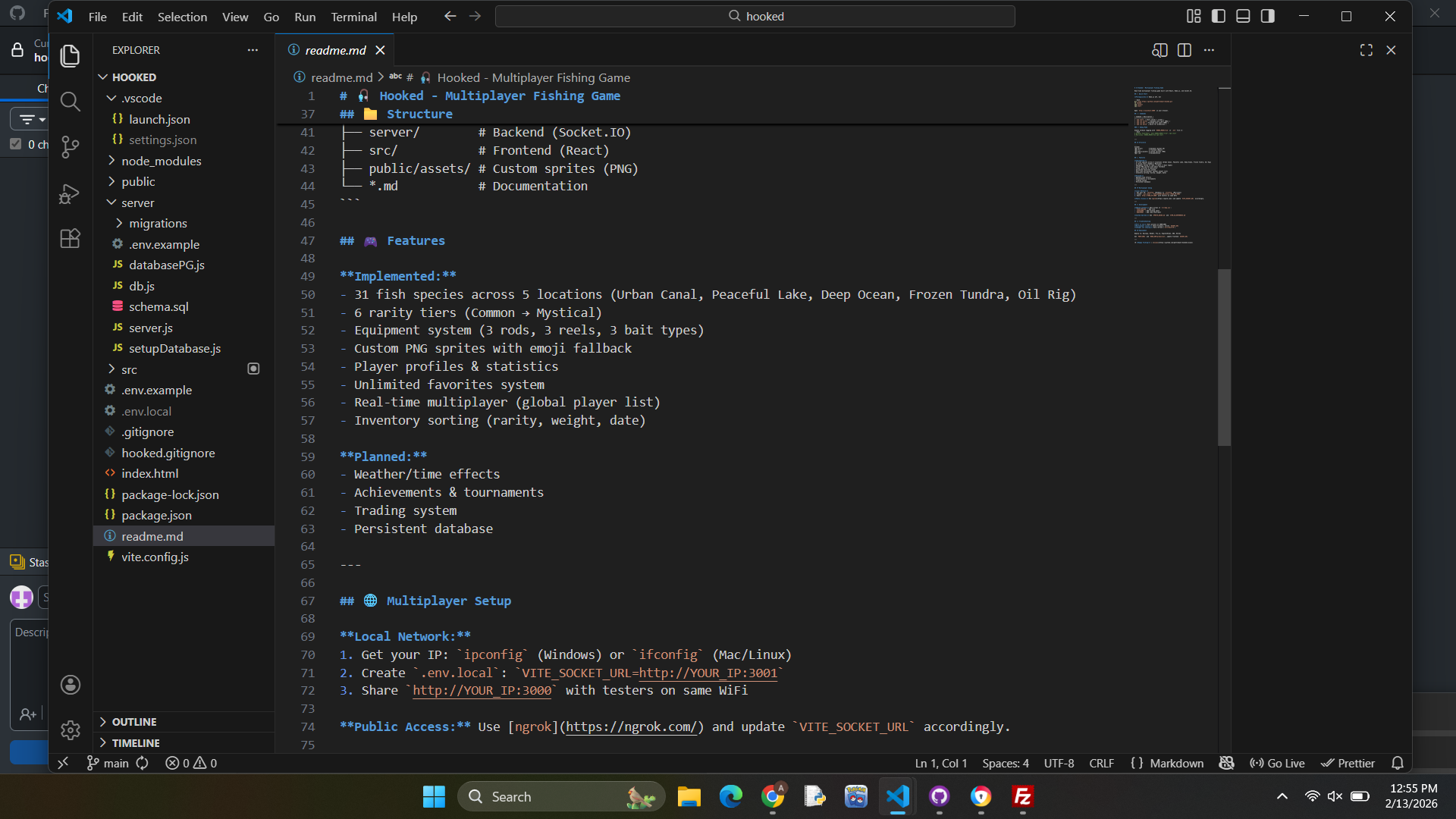Go back in navigation history
1456x819 pixels.
[450, 16]
